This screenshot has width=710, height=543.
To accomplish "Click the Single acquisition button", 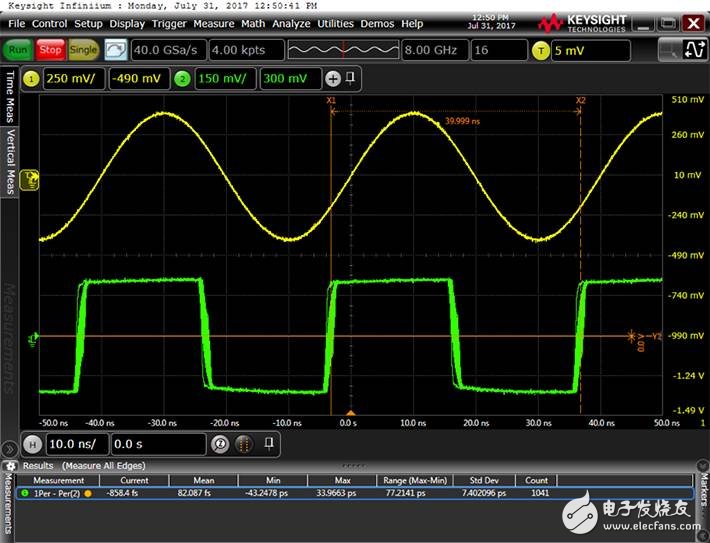I will pos(83,50).
